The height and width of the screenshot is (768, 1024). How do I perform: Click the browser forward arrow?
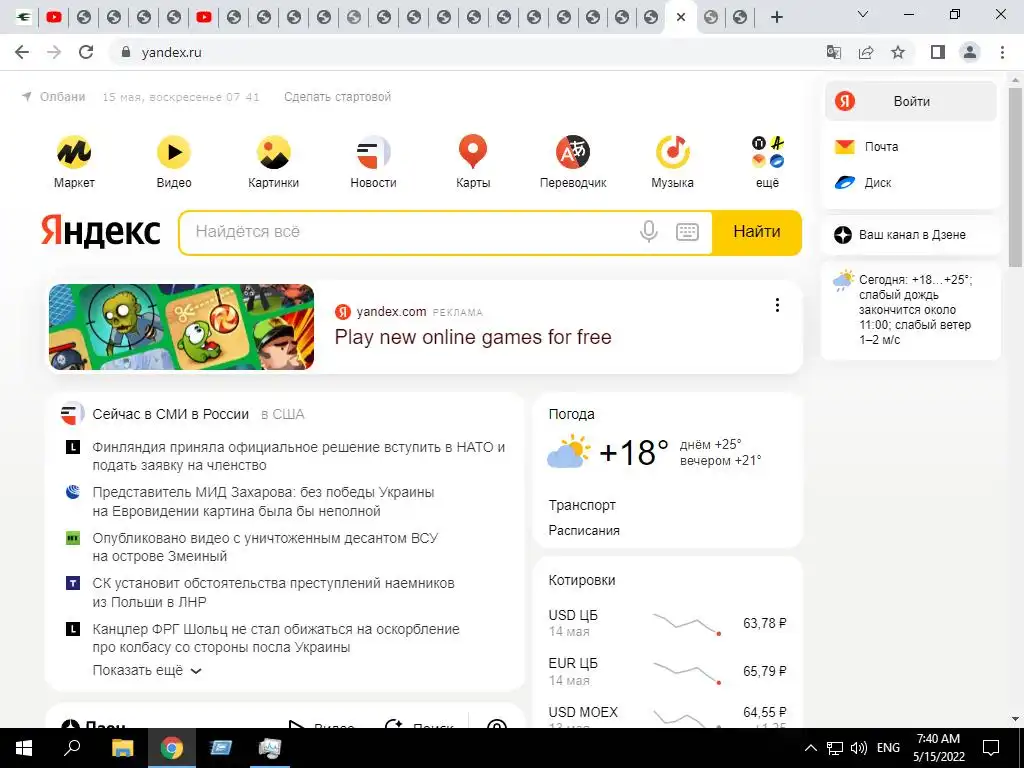coord(54,52)
